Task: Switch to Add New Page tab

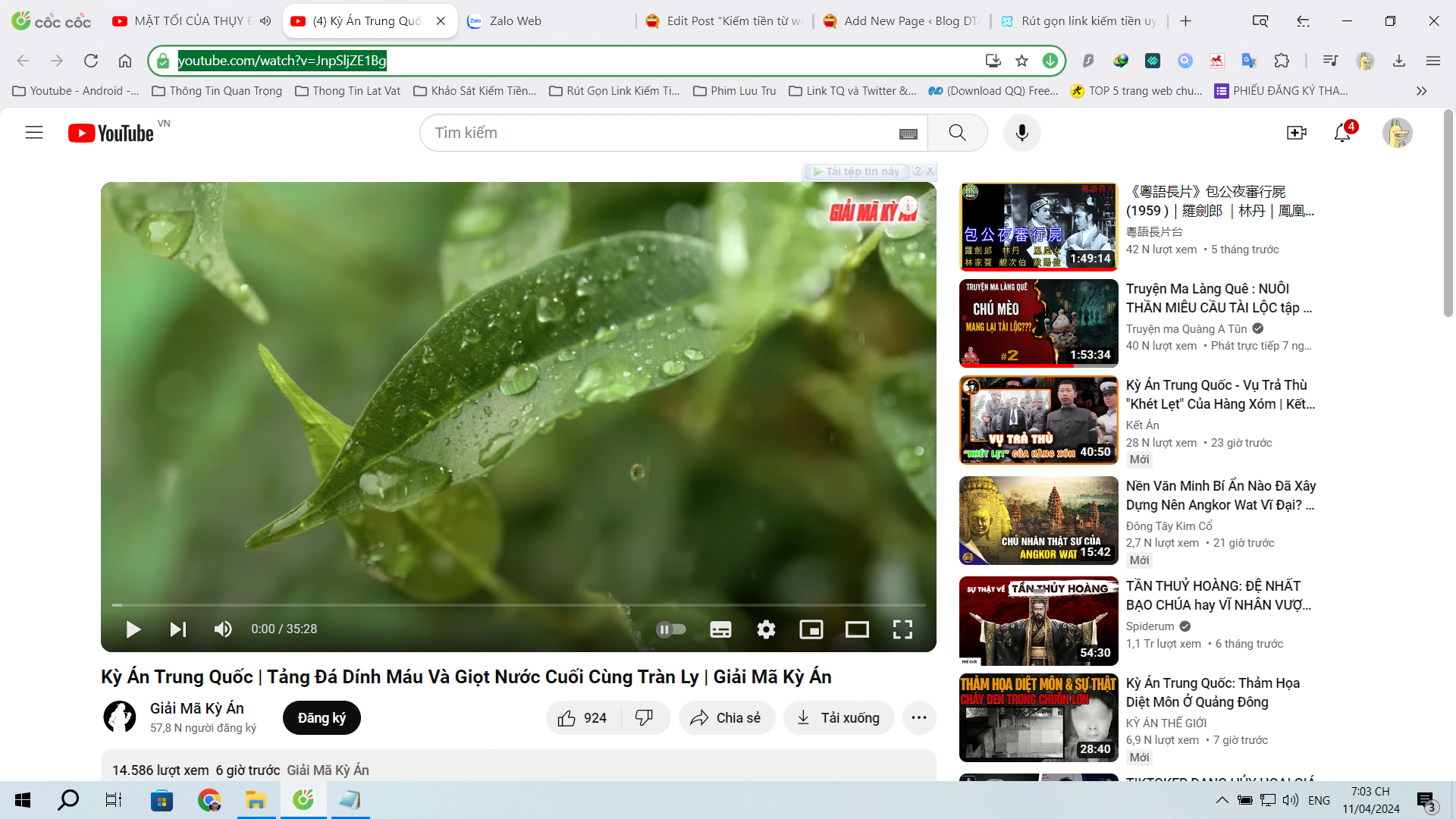Action: coord(901,21)
